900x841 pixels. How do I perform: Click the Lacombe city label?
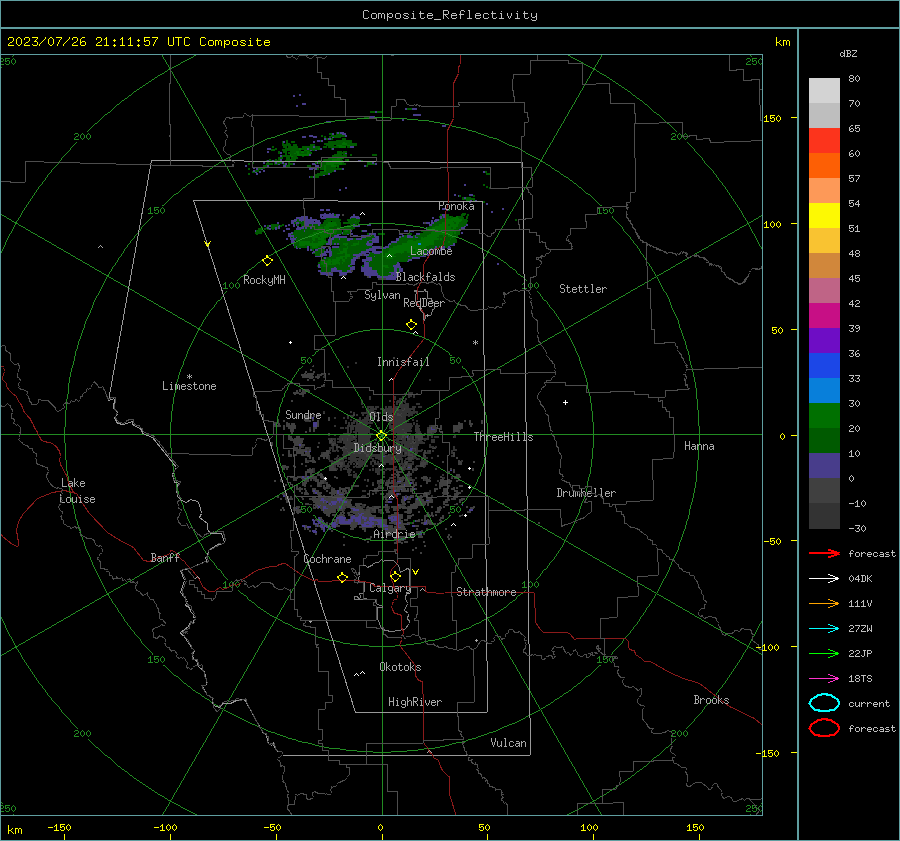point(431,251)
